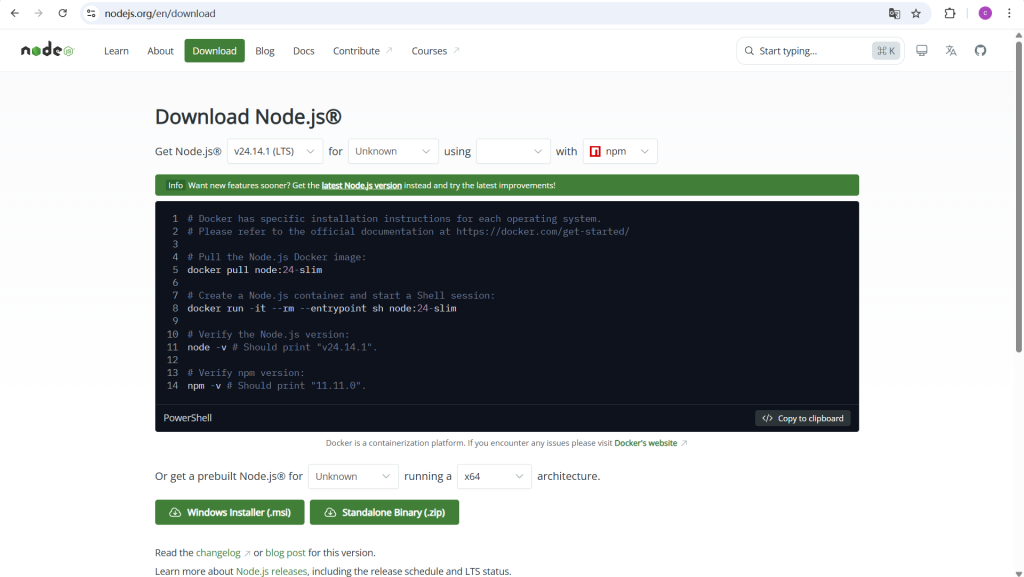Download the Windows Installer (.msi)
Screen dimensions: 1024x577
[229, 512]
